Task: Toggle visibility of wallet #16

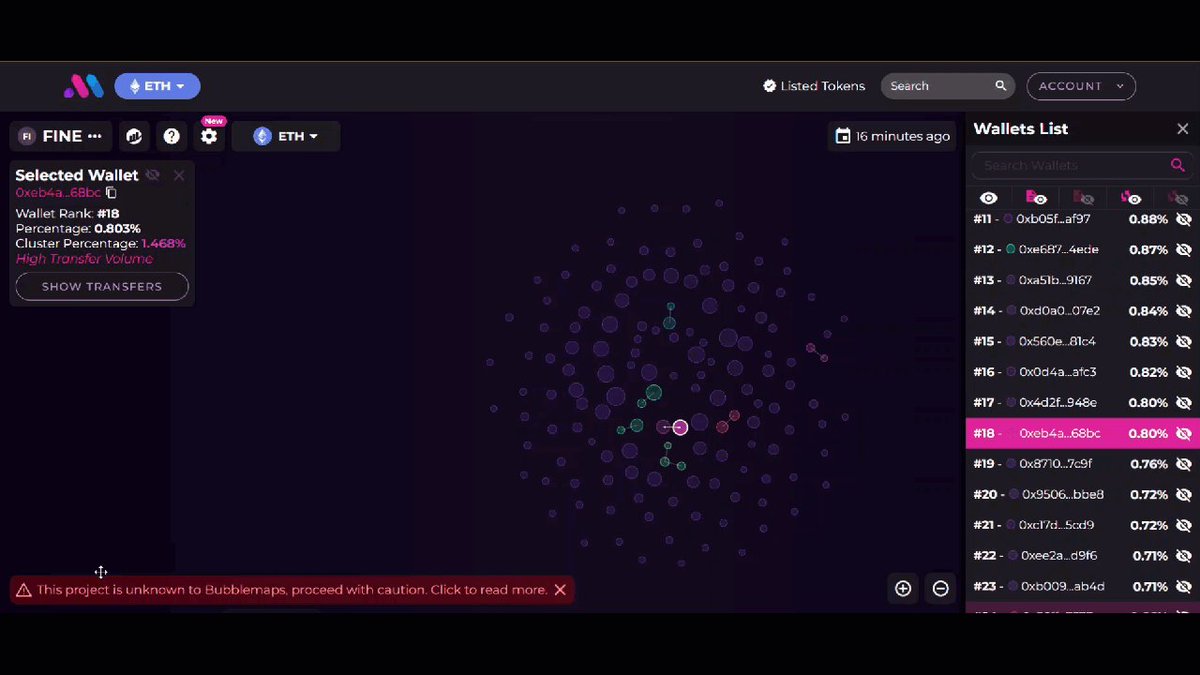Action: pyautogui.click(x=1184, y=372)
